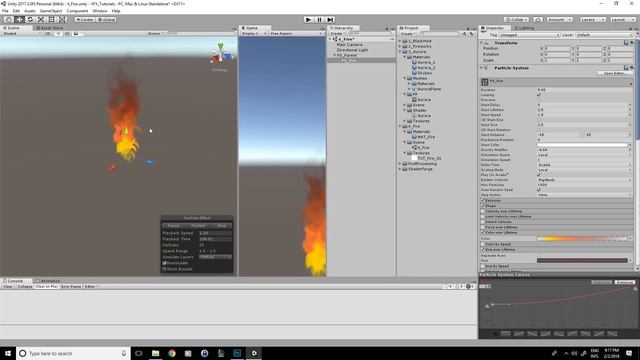The image size is (640, 360).
Task: Select the combined Transform tool
Action: tap(62, 19)
